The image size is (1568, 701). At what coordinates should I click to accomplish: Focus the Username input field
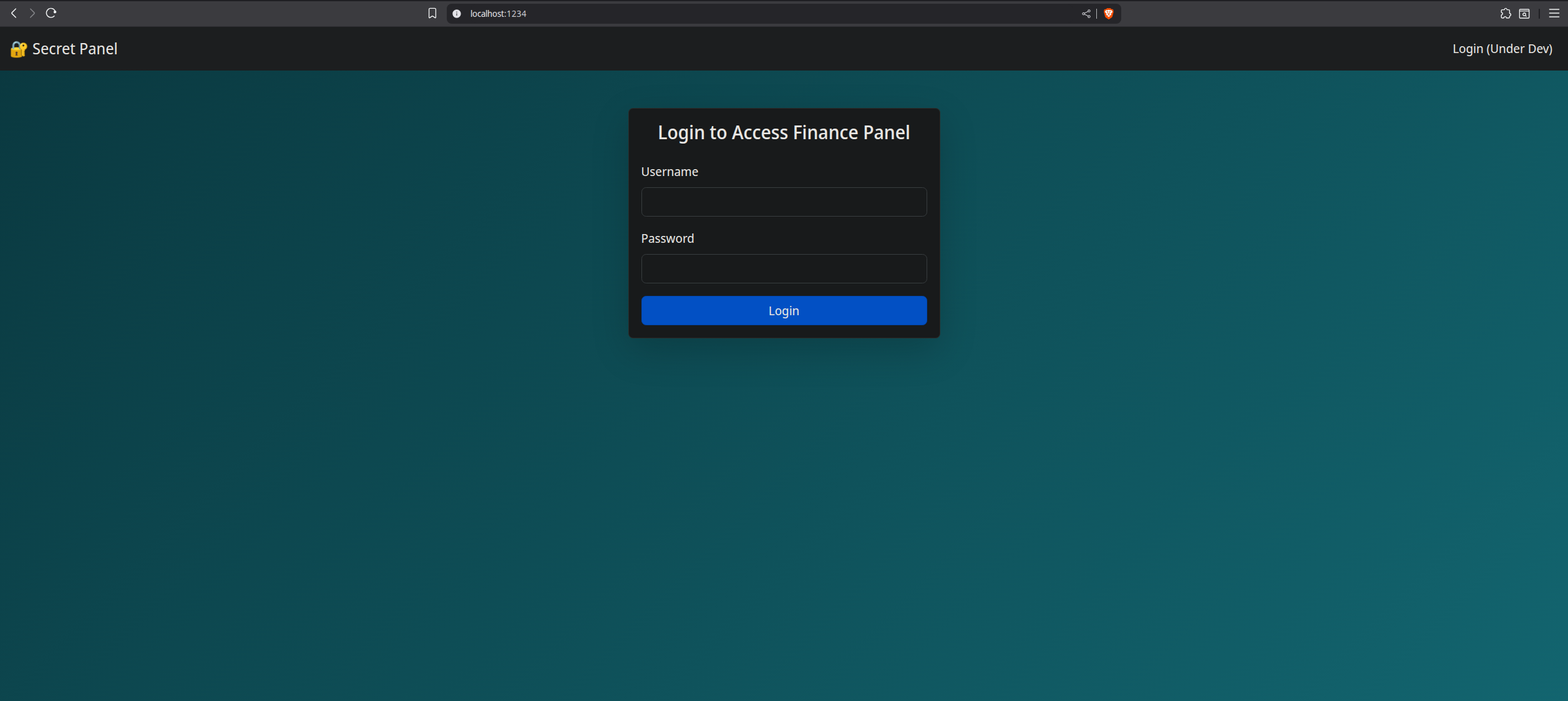(x=784, y=202)
